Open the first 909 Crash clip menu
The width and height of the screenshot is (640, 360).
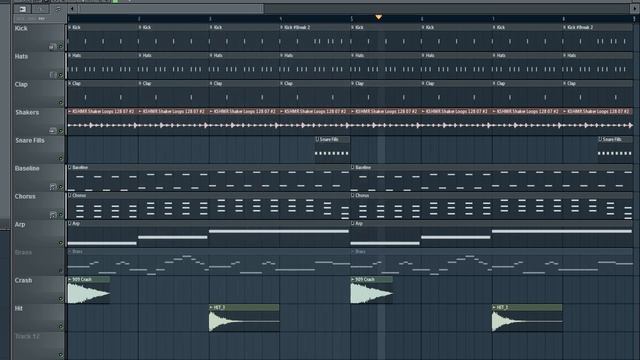click(70, 280)
